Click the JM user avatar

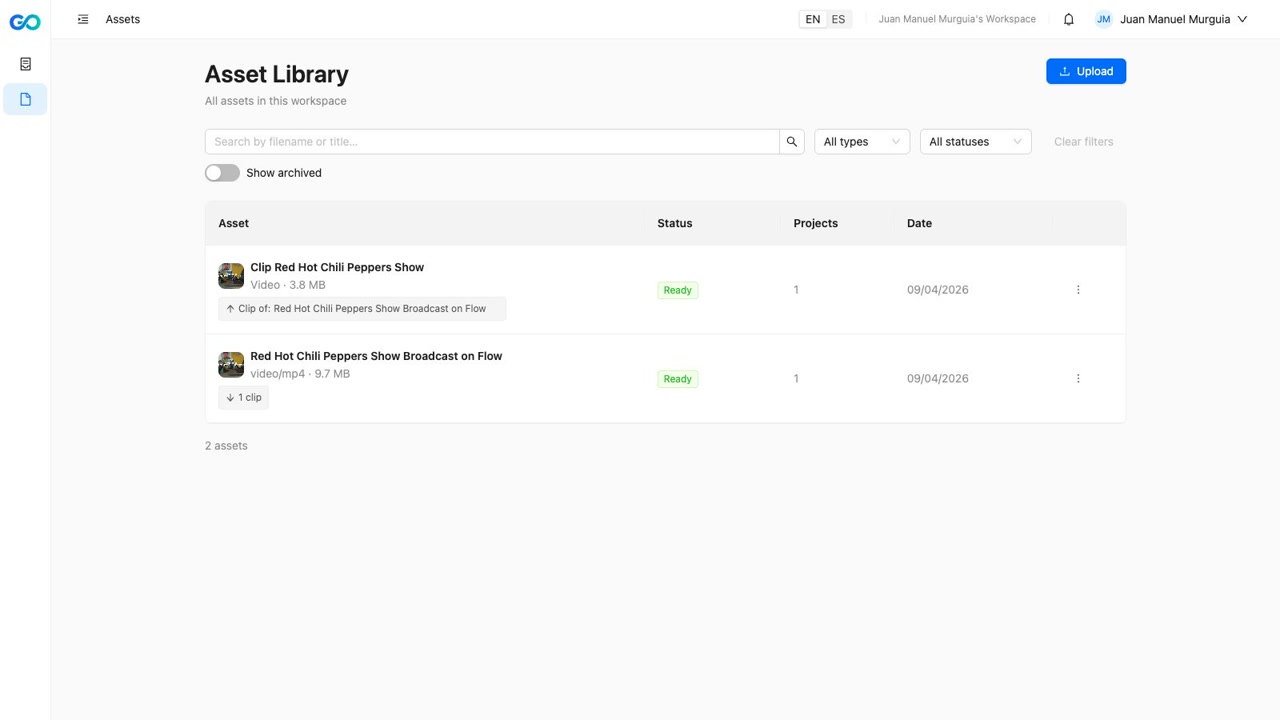point(1103,19)
